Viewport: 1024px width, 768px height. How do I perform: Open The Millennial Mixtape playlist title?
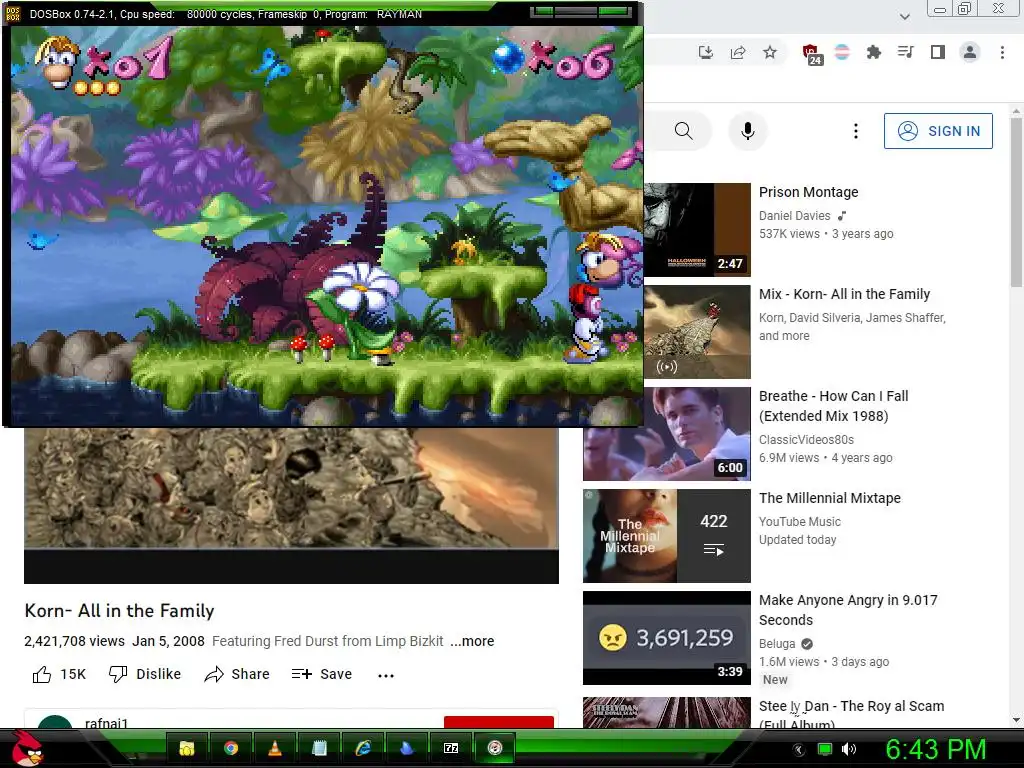click(829, 498)
